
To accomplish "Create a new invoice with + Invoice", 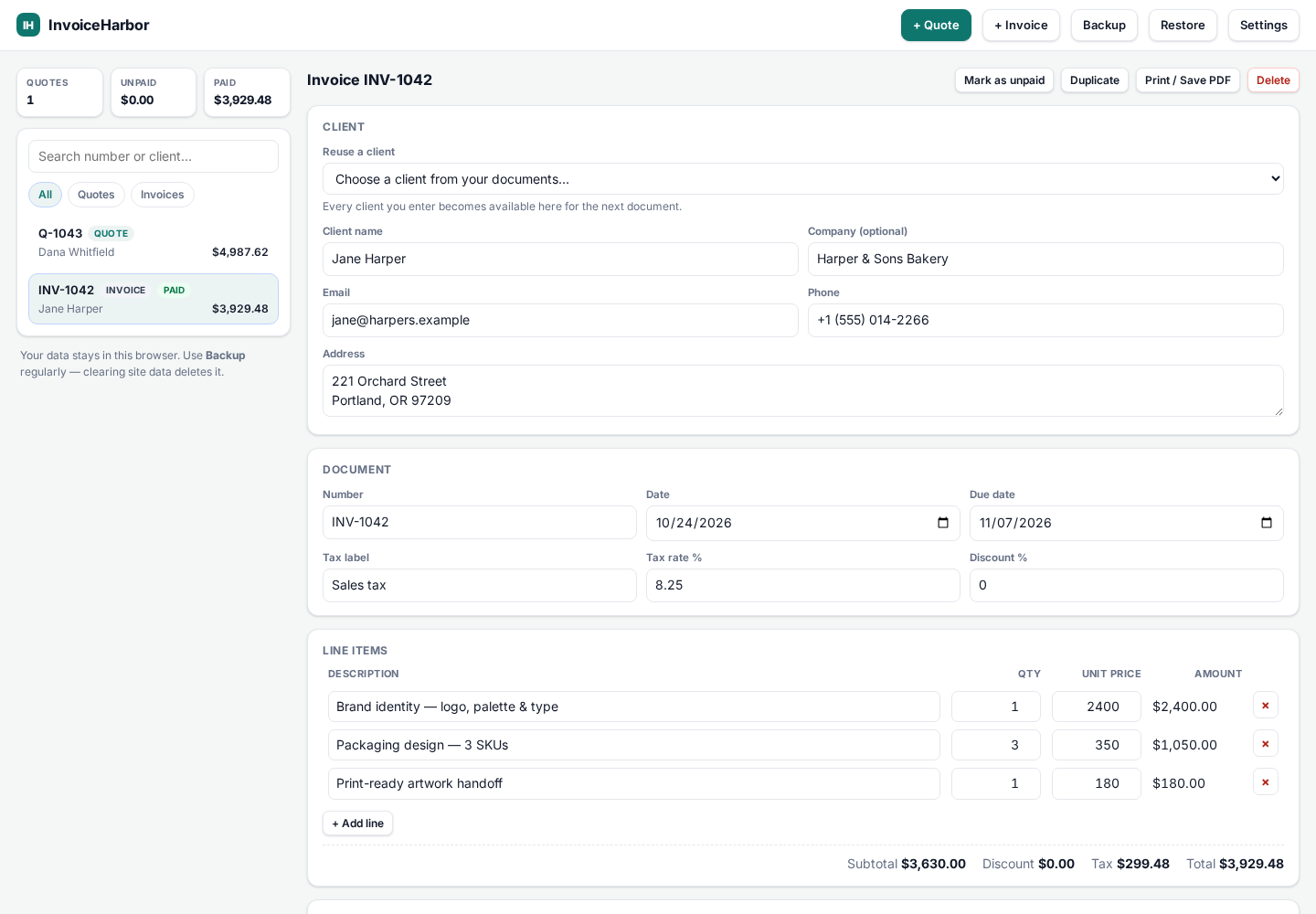I will tap(1021, 26).
